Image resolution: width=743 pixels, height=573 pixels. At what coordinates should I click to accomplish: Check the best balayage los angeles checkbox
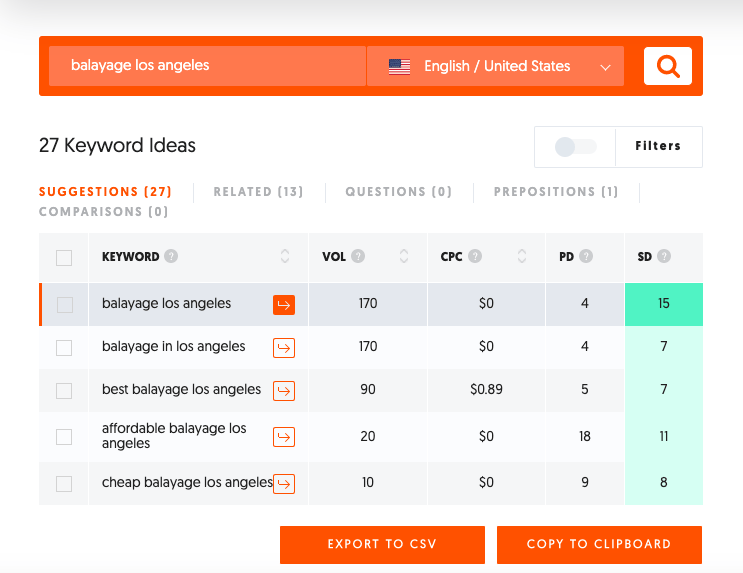point(64,391)
